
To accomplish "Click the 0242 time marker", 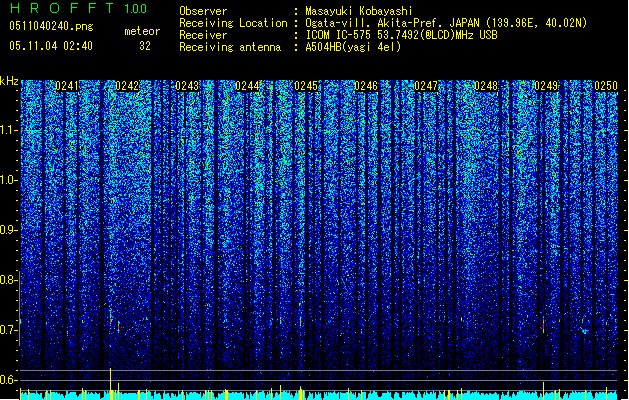I will (x=127, y=86).
